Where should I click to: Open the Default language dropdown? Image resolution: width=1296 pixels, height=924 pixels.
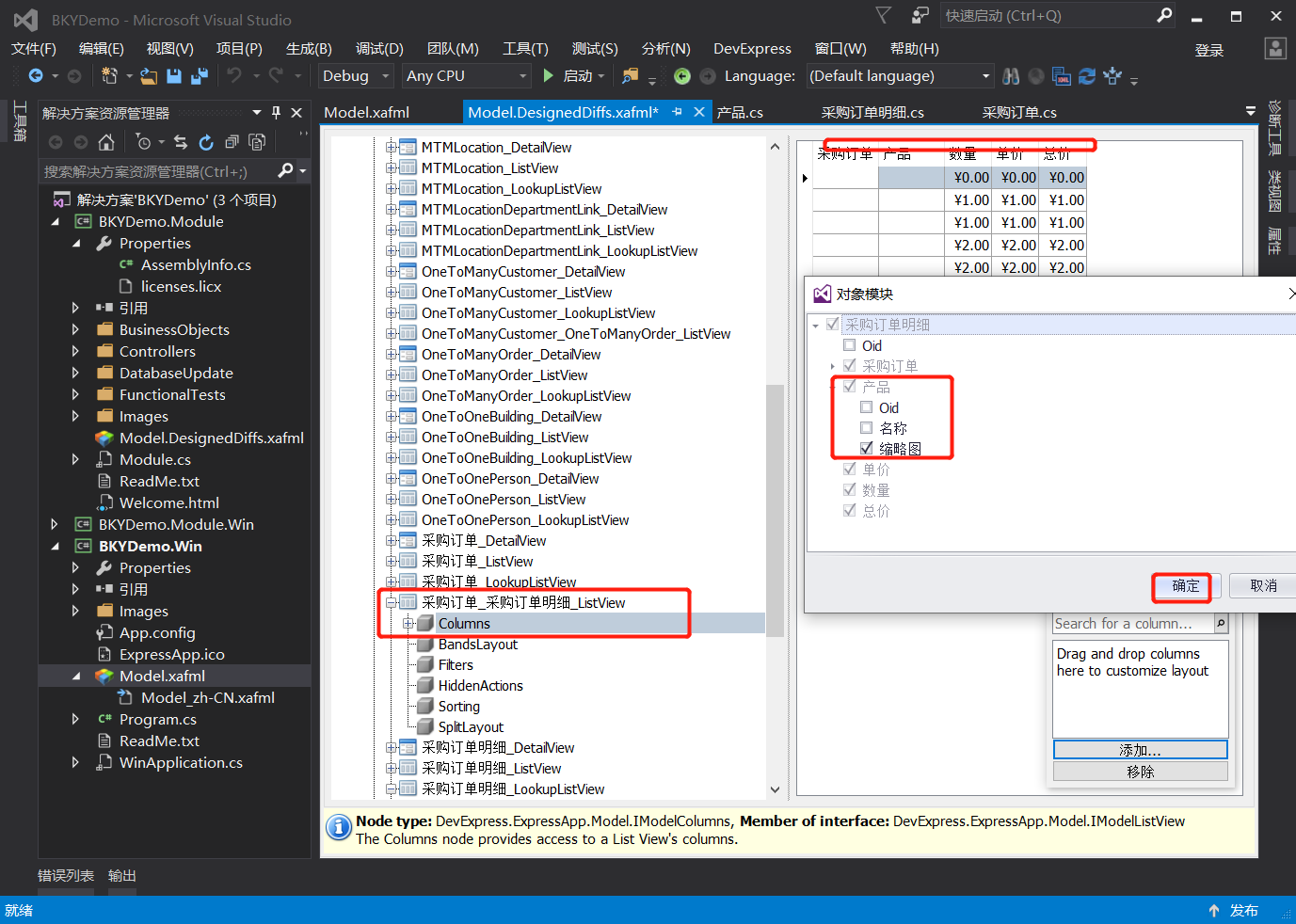pyautogui.click(x=900, y=76)
